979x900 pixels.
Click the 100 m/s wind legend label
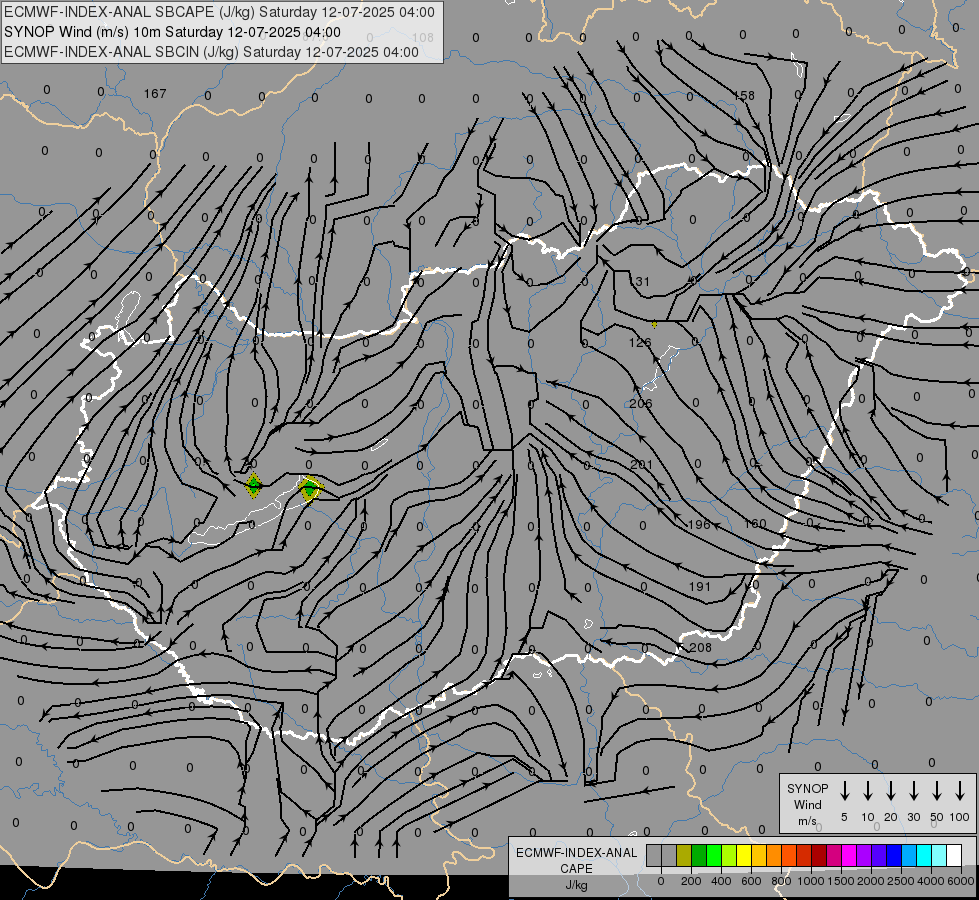(x=960, y=817)
